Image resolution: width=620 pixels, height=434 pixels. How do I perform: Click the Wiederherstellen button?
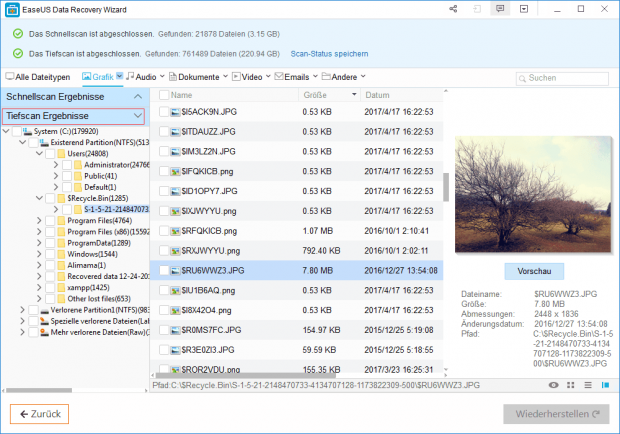(556, 414)
